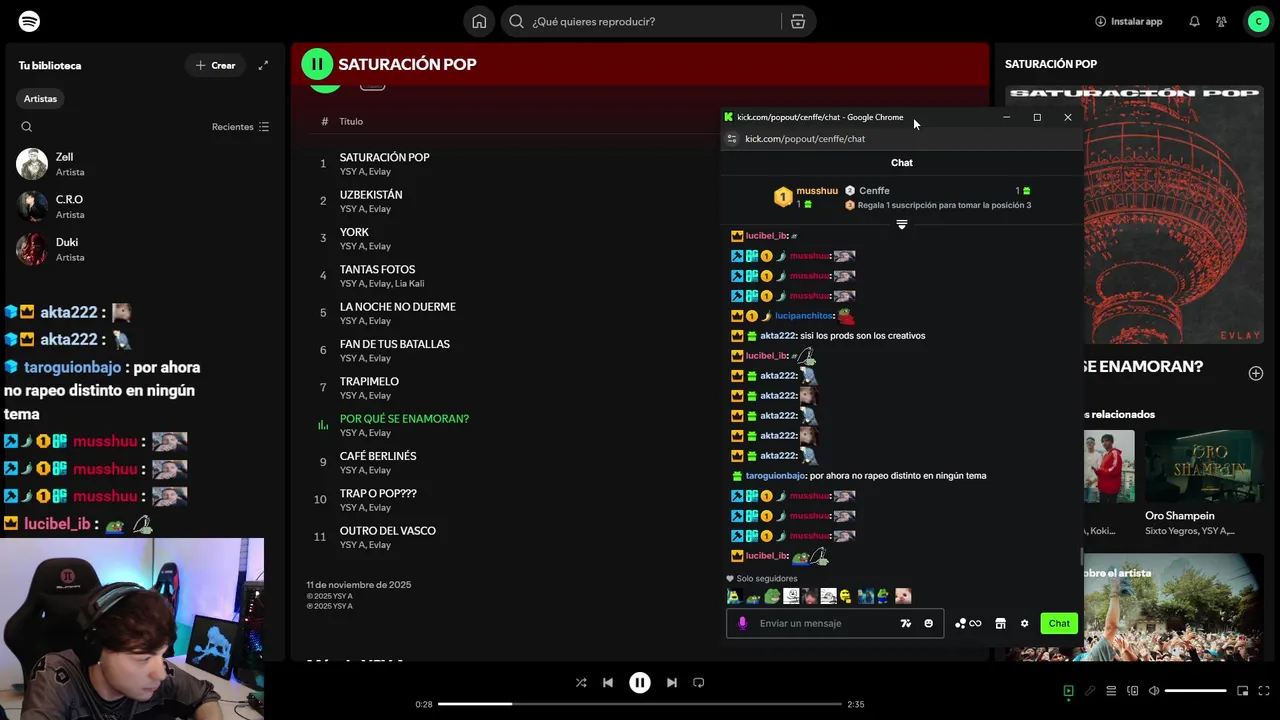Screen dimensions: 1280x720
Task: Click Cenffe on chat leaderboard
Action: pyautogui.click(x=874, y=191)
